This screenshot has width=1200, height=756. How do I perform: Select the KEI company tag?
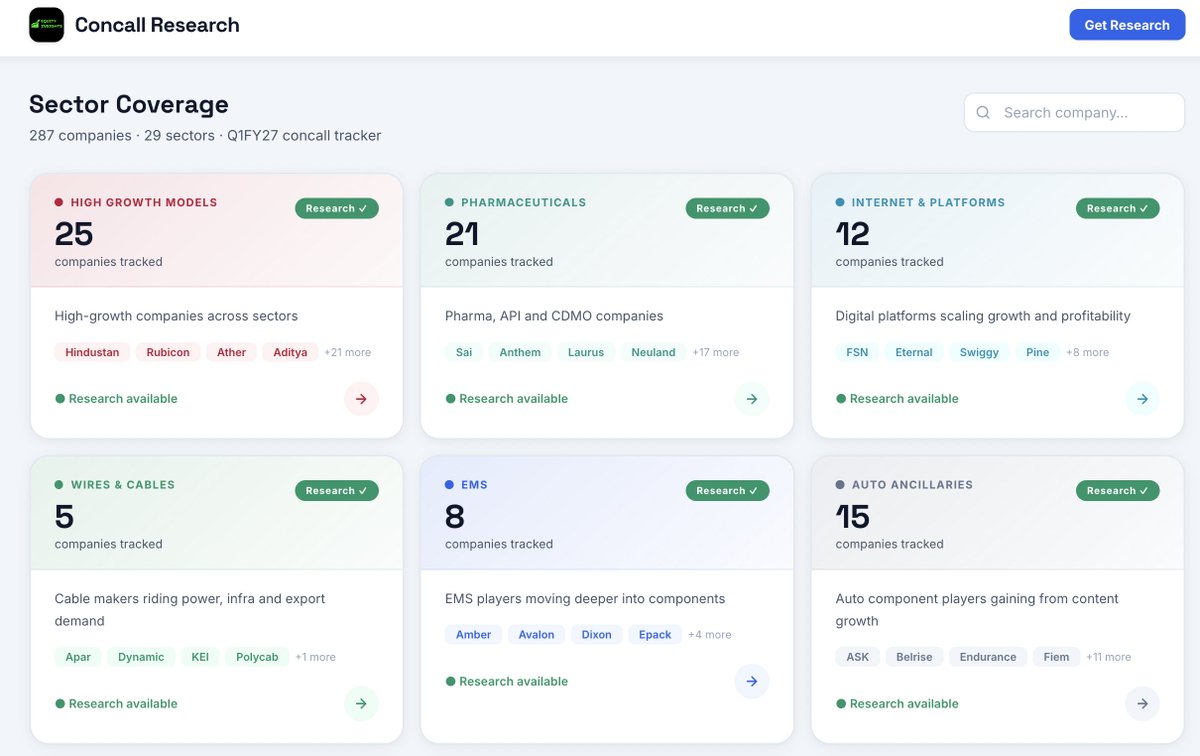pyautogui.click(x=200, y=657)
